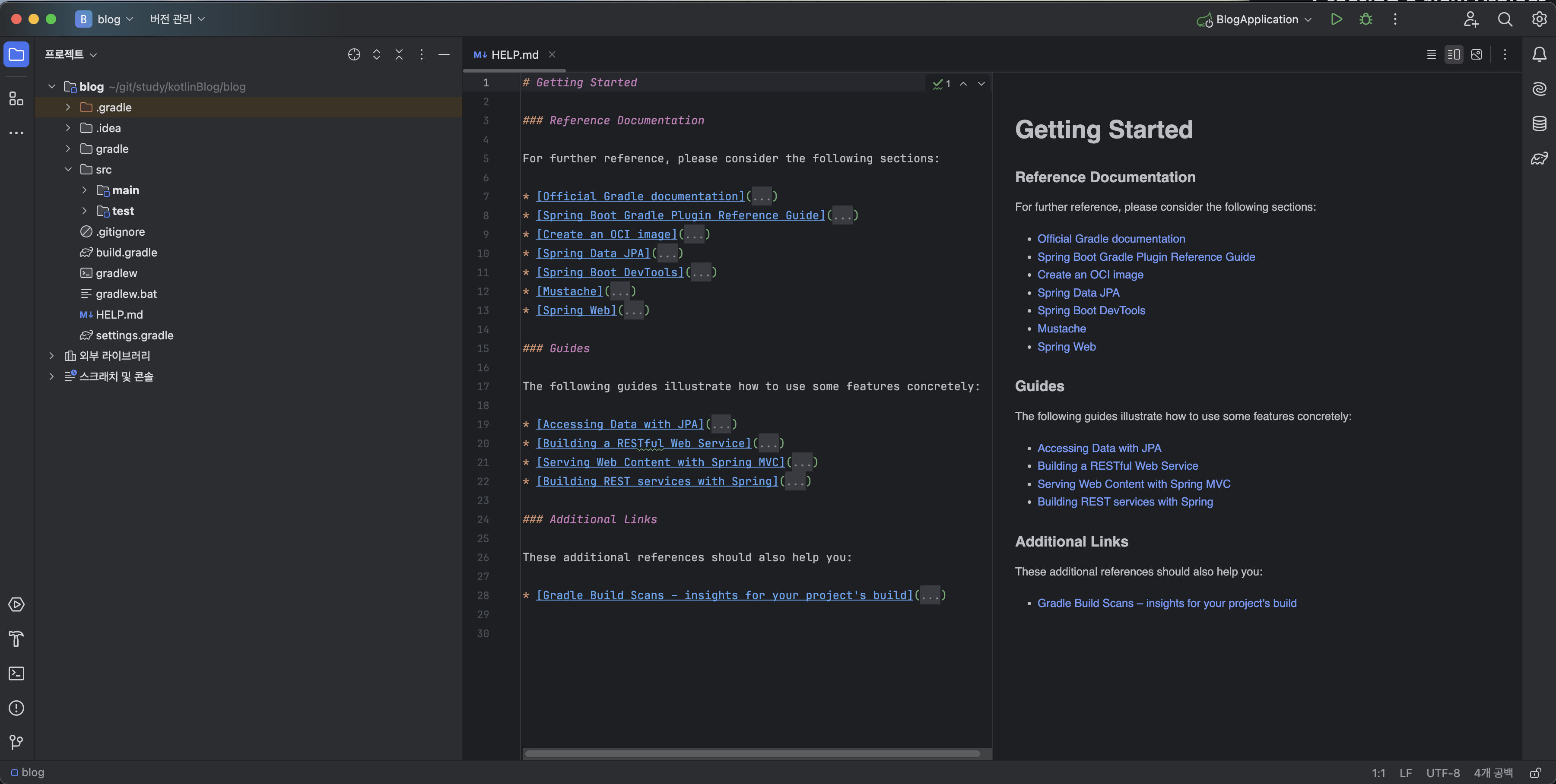Select the HELP.md editor tab
Viewport: 1556px width, 784px height.
click(x=514, y=54)
